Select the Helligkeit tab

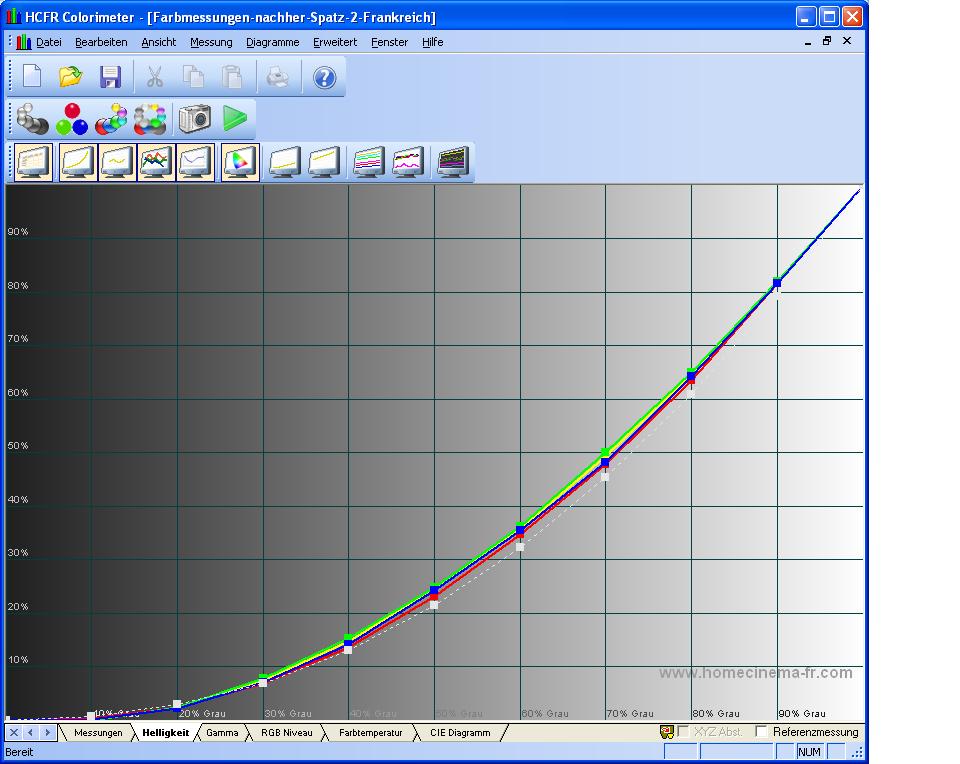click(165, 733)
